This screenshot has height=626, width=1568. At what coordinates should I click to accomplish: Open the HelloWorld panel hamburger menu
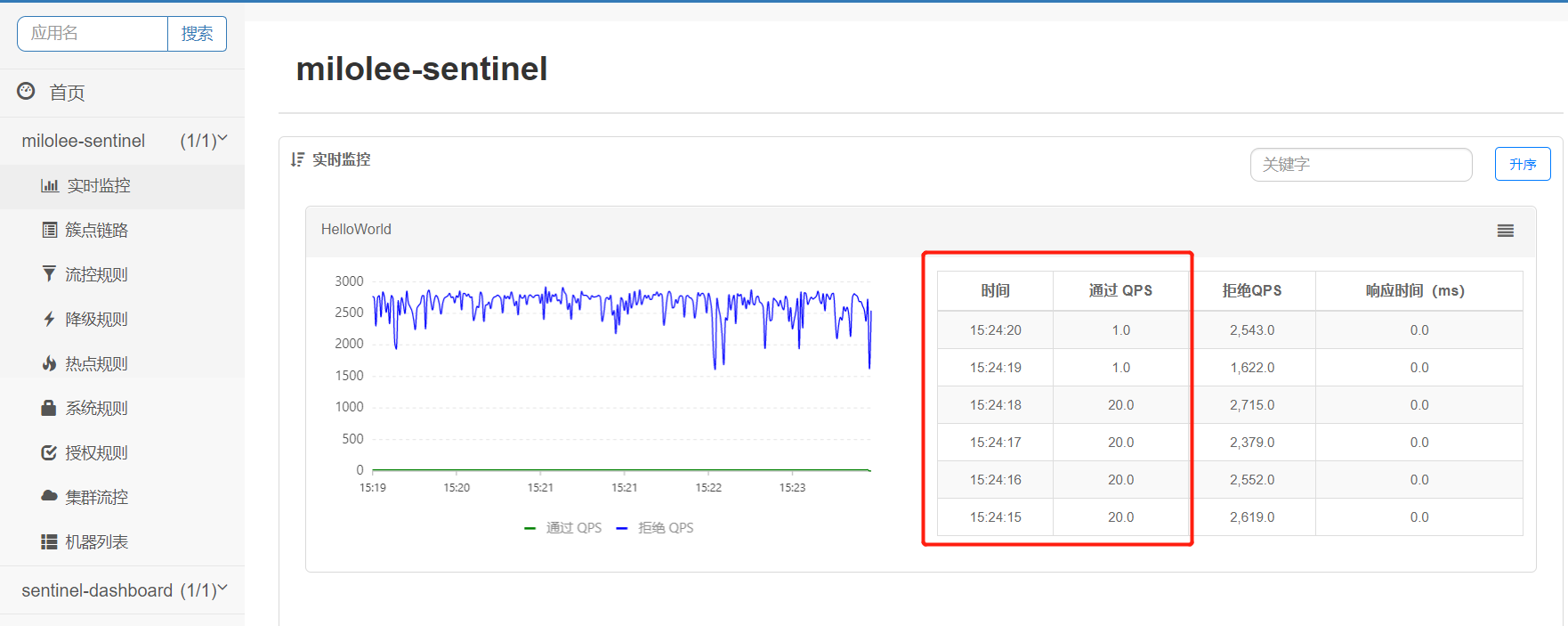(1505, 231)
